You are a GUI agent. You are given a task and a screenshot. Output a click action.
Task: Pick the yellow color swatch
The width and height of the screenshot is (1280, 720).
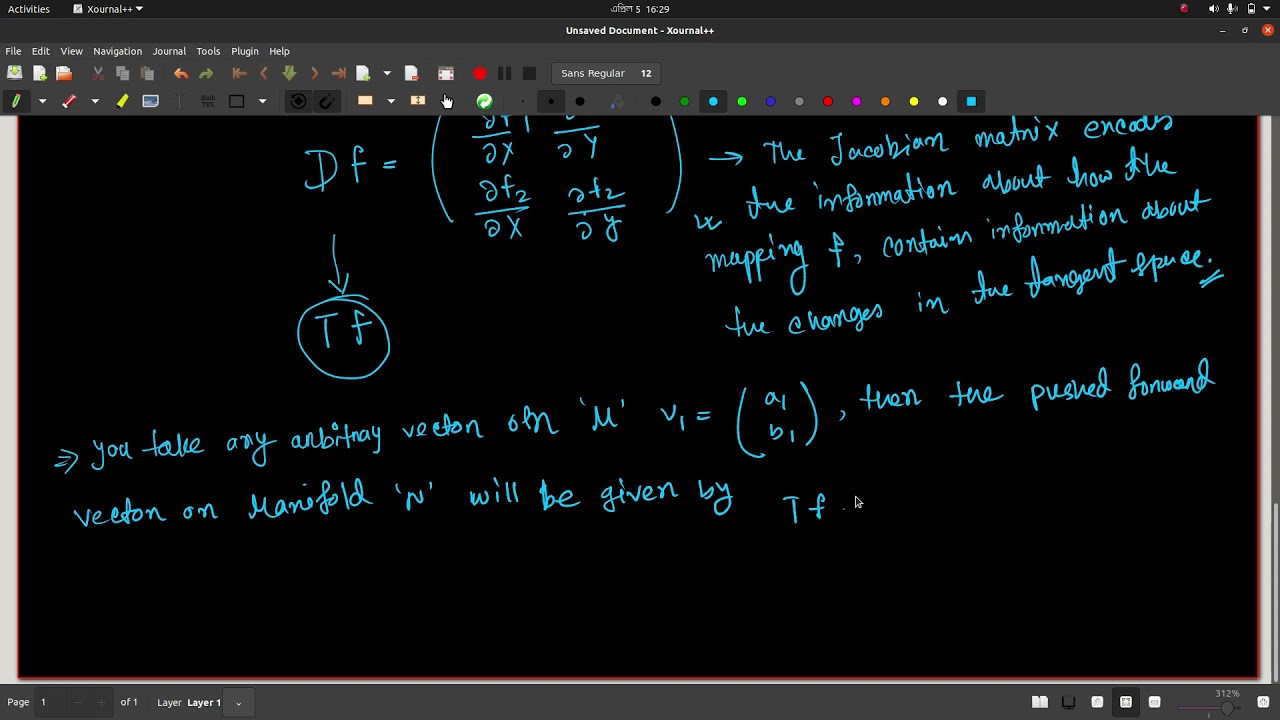pyautogui.click(x=914, y=101)
